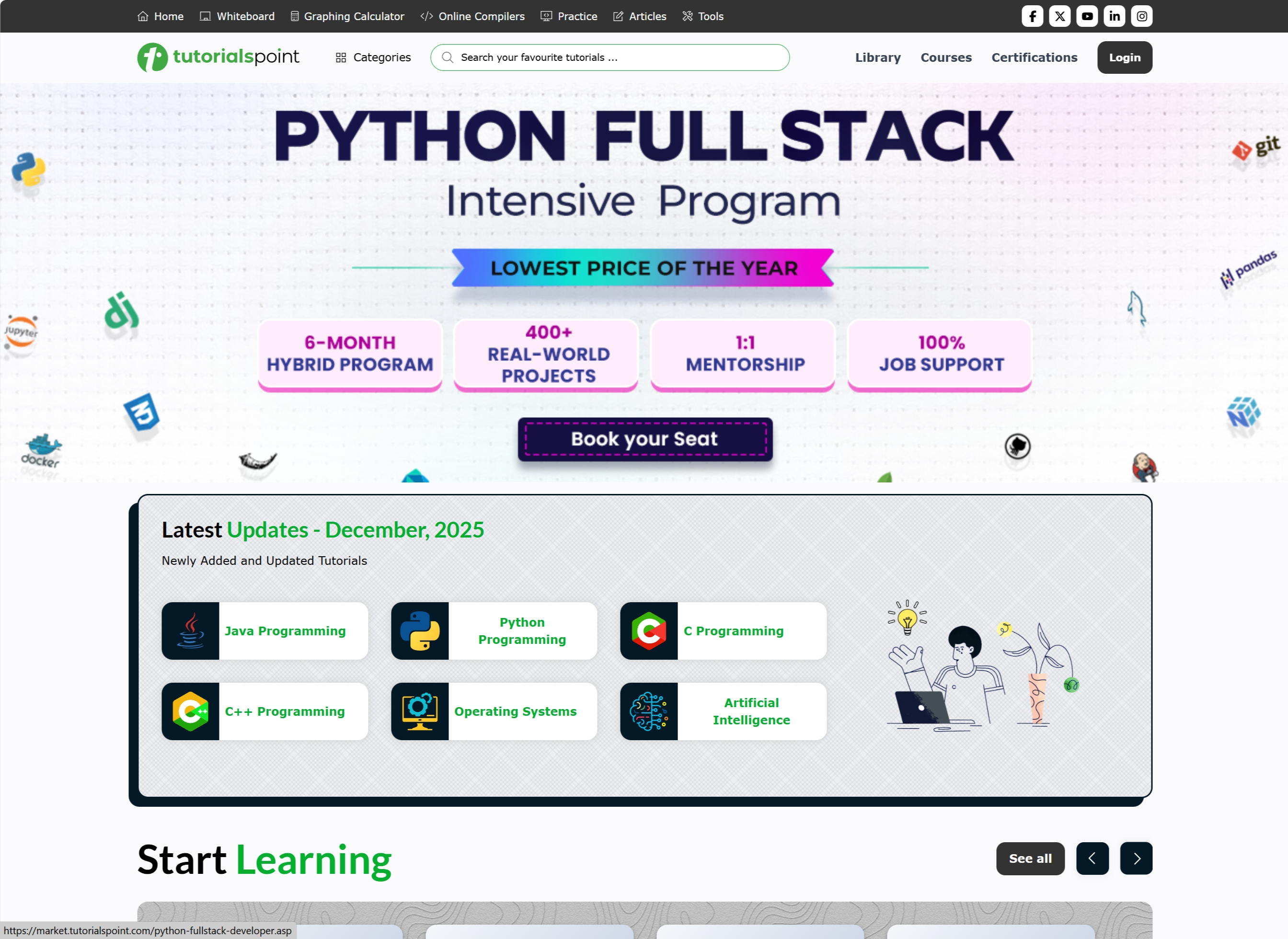
Task: Open the Categories dropdown
Action: click(x=373, y=57)
